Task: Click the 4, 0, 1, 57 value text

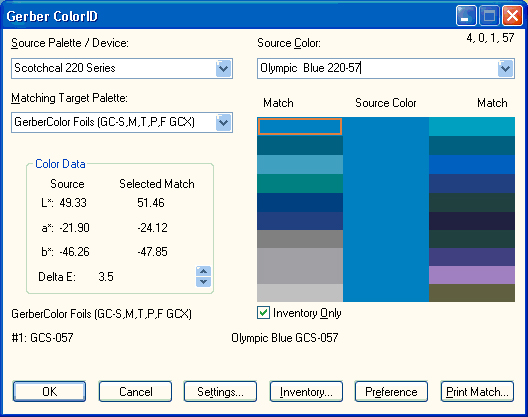Action: [x=490, y=38]
